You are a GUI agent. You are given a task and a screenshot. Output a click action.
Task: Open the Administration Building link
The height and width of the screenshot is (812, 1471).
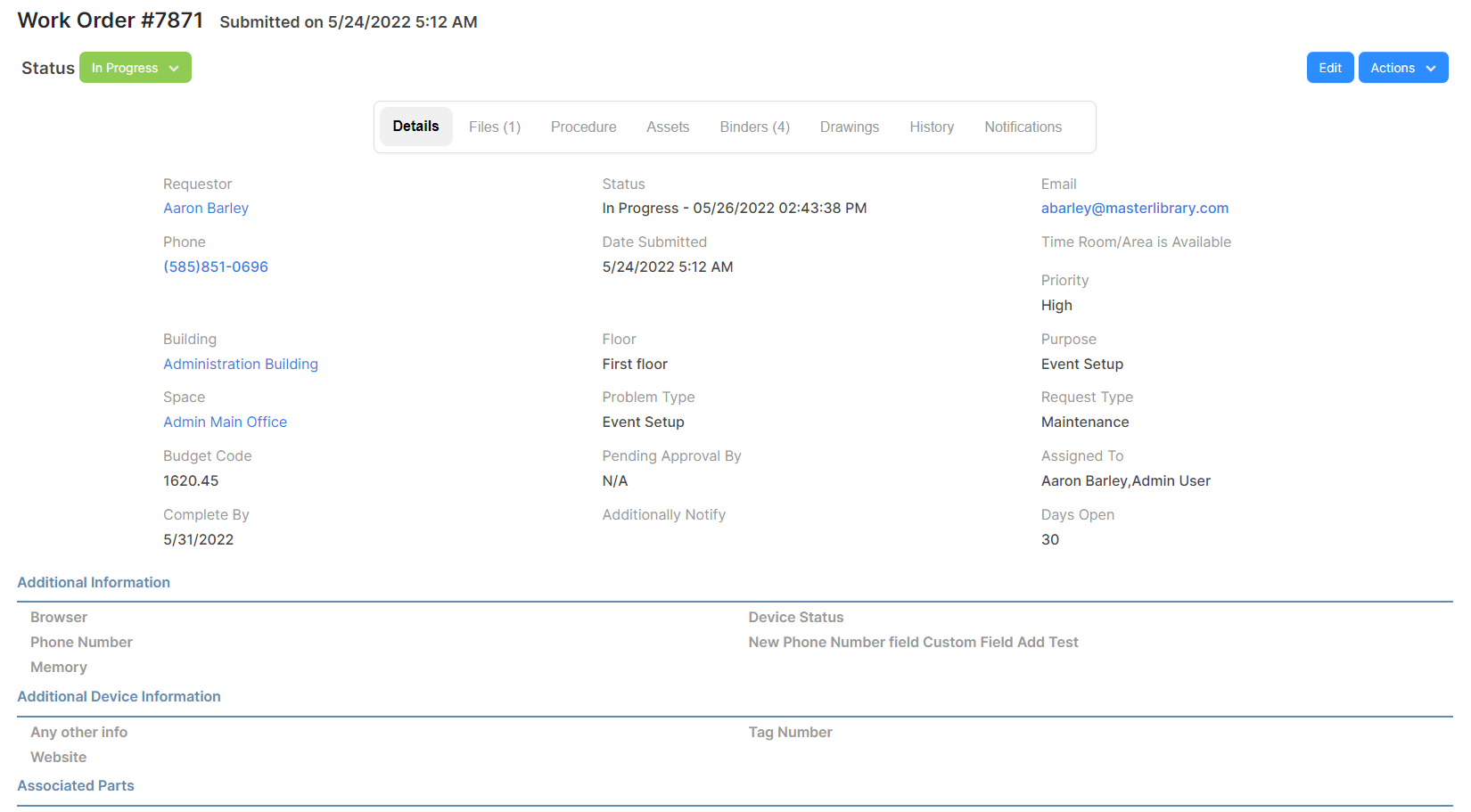[240, 364]
